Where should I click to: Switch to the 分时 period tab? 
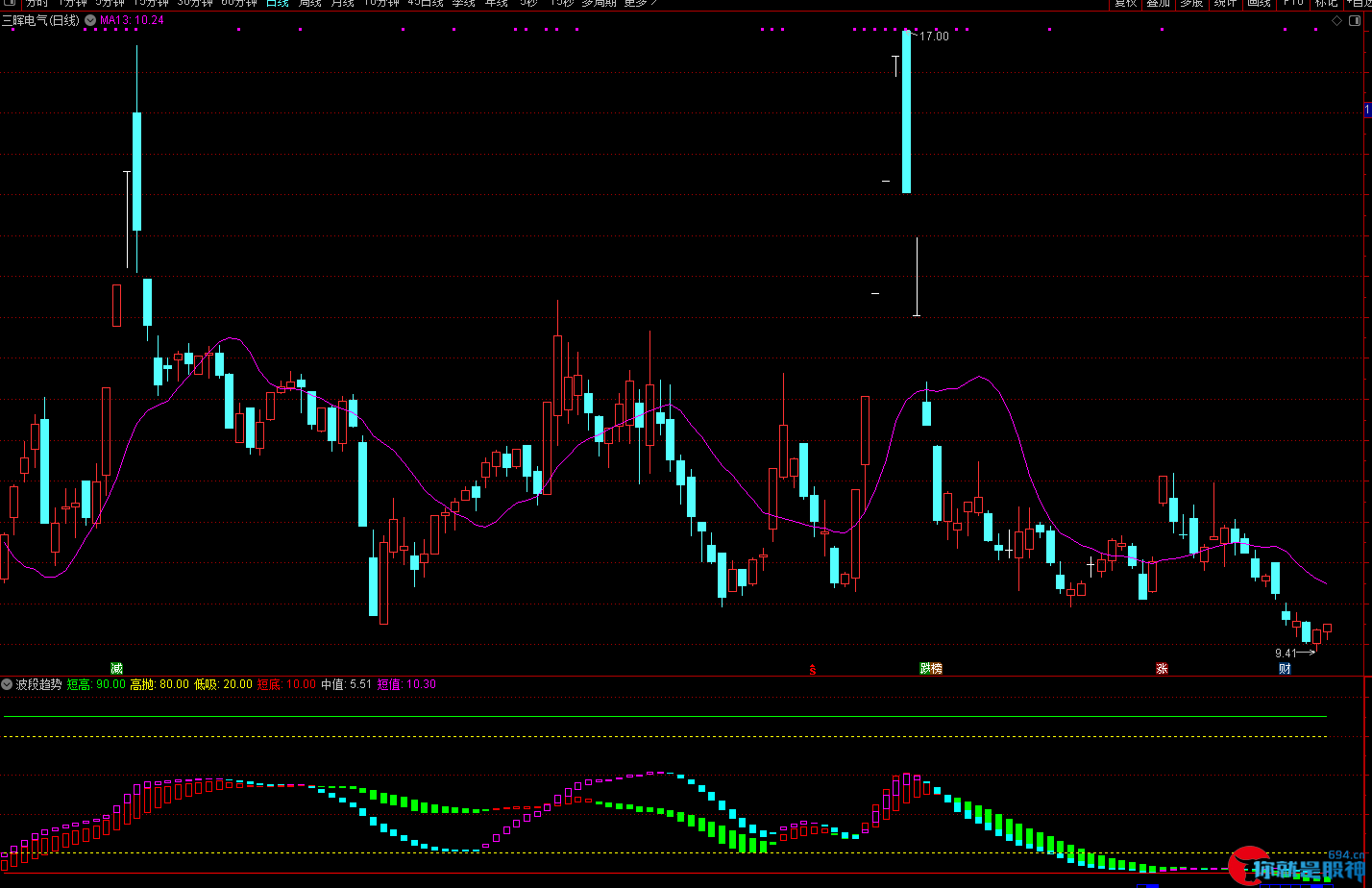(37, 3)
